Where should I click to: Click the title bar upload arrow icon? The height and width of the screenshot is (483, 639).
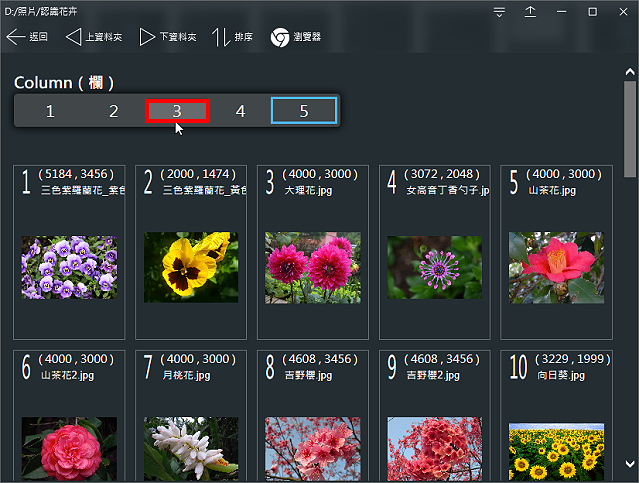(x=530, y=12)
